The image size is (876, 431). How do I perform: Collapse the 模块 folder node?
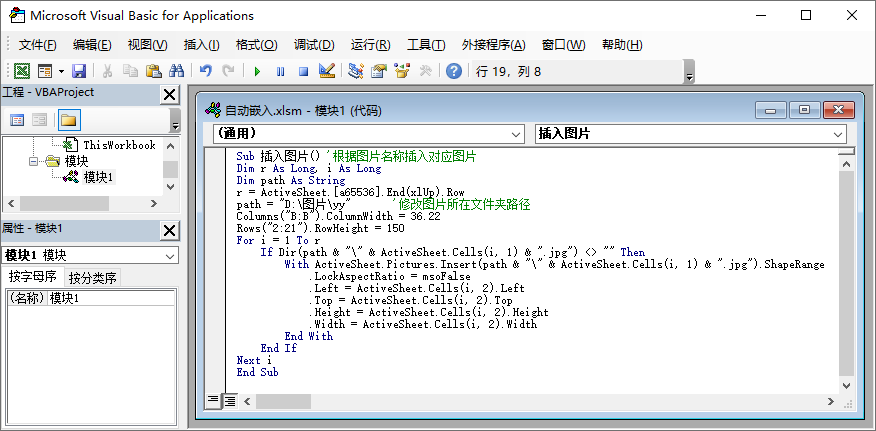[x=34, y=162]
